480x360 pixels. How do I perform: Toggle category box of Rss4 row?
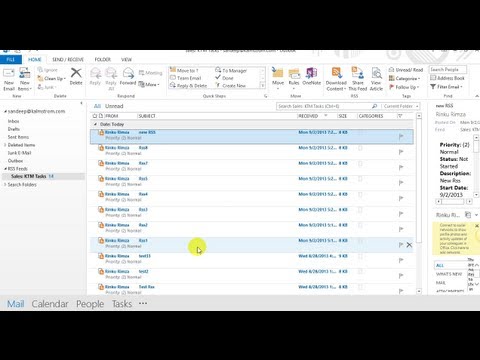tap(360, 194)
